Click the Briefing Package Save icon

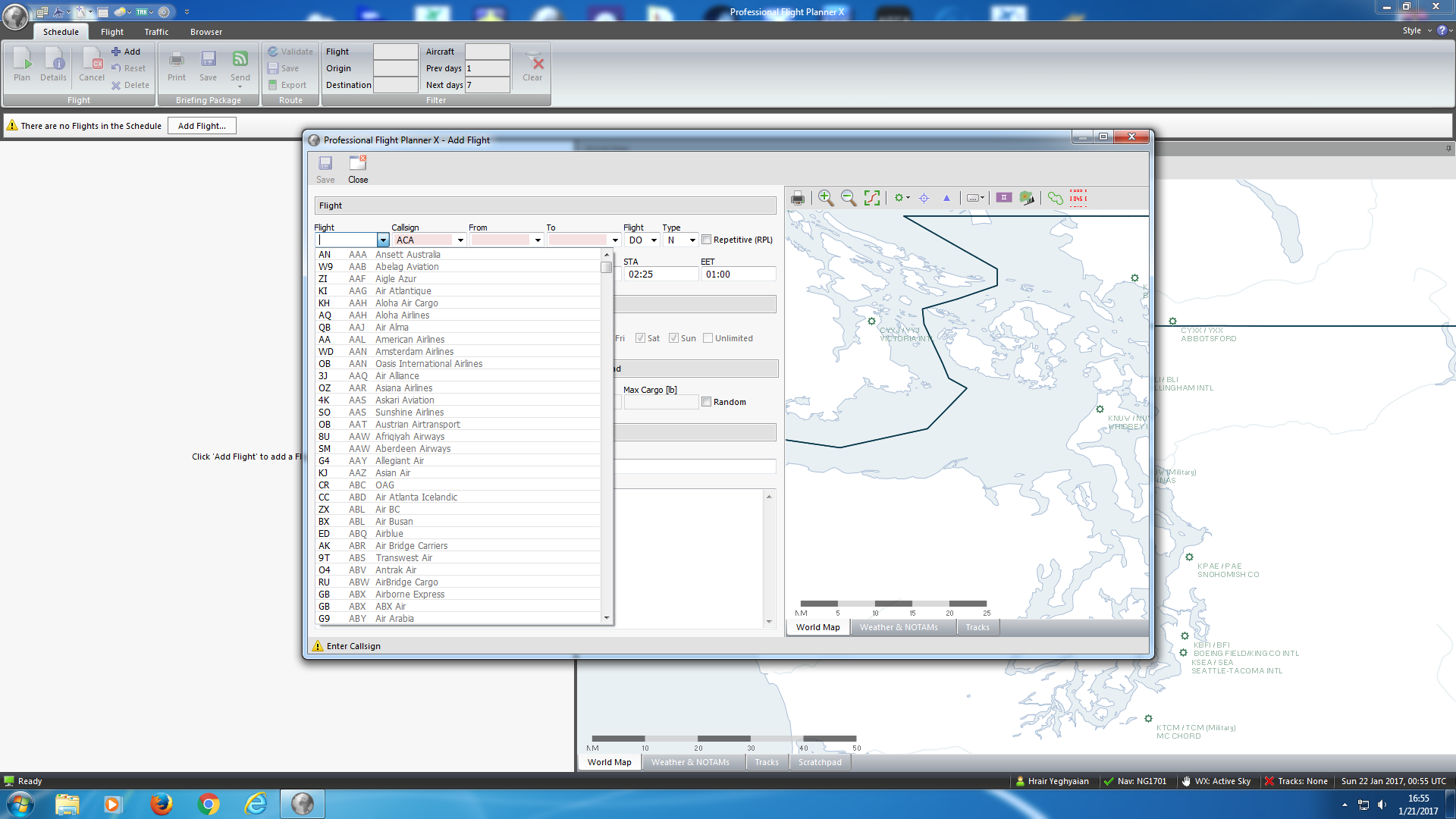209,64
